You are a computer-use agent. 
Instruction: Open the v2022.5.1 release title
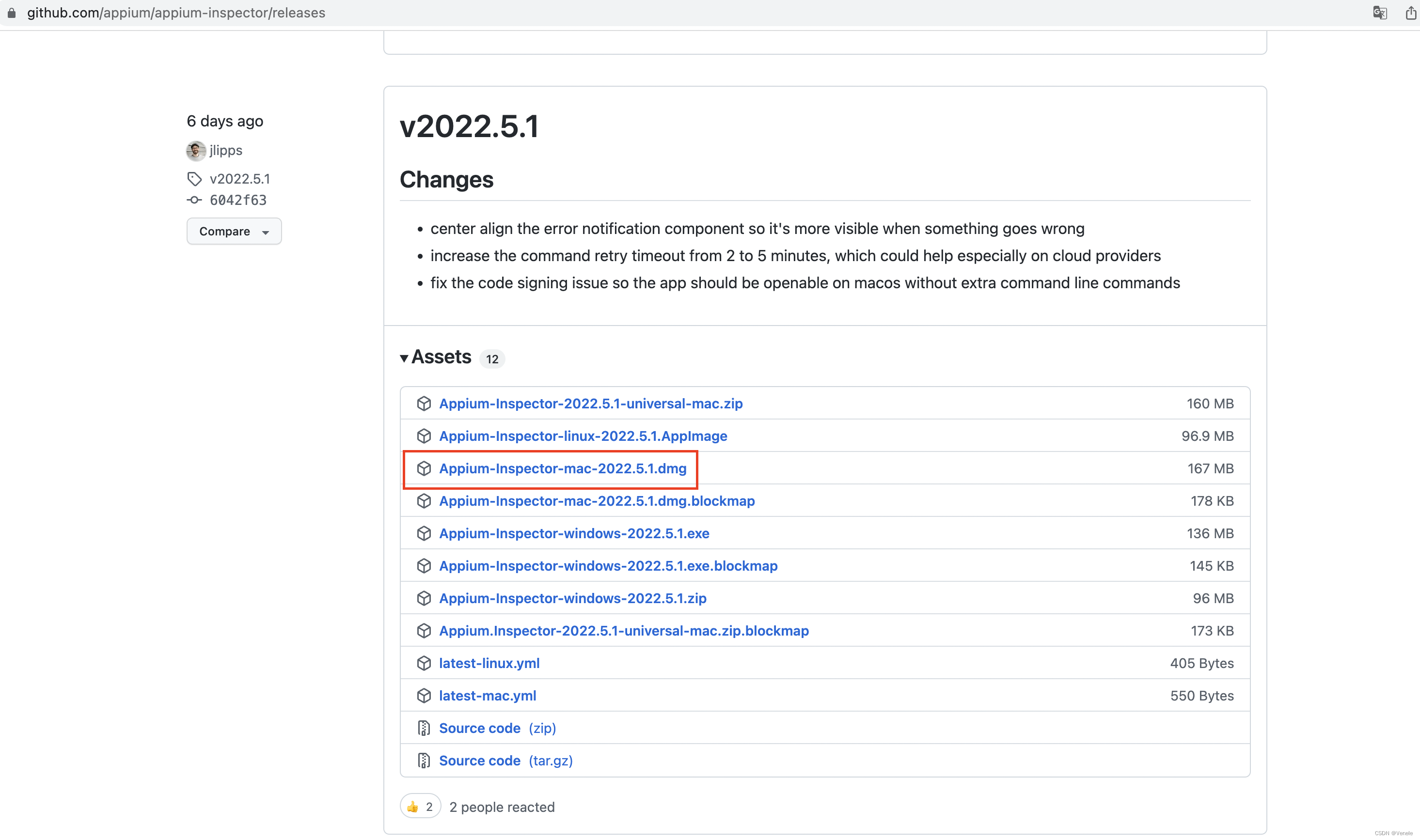(469, 125)
